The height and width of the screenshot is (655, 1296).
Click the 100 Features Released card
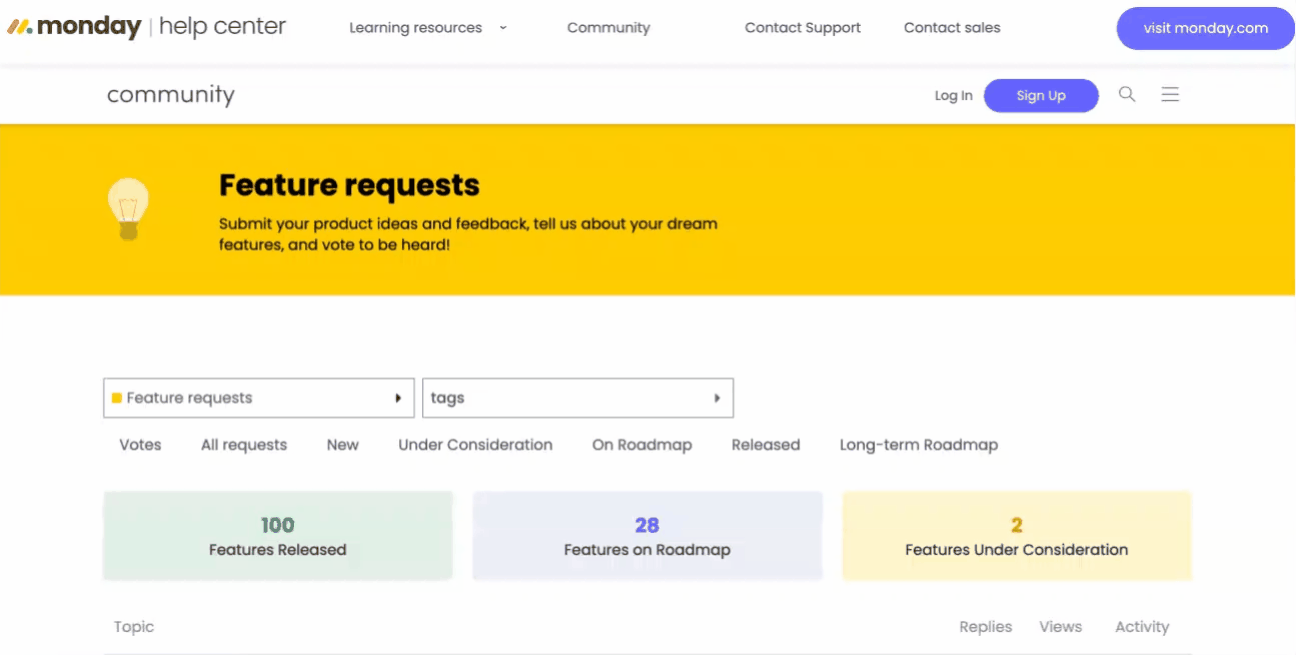coord(278,536)
